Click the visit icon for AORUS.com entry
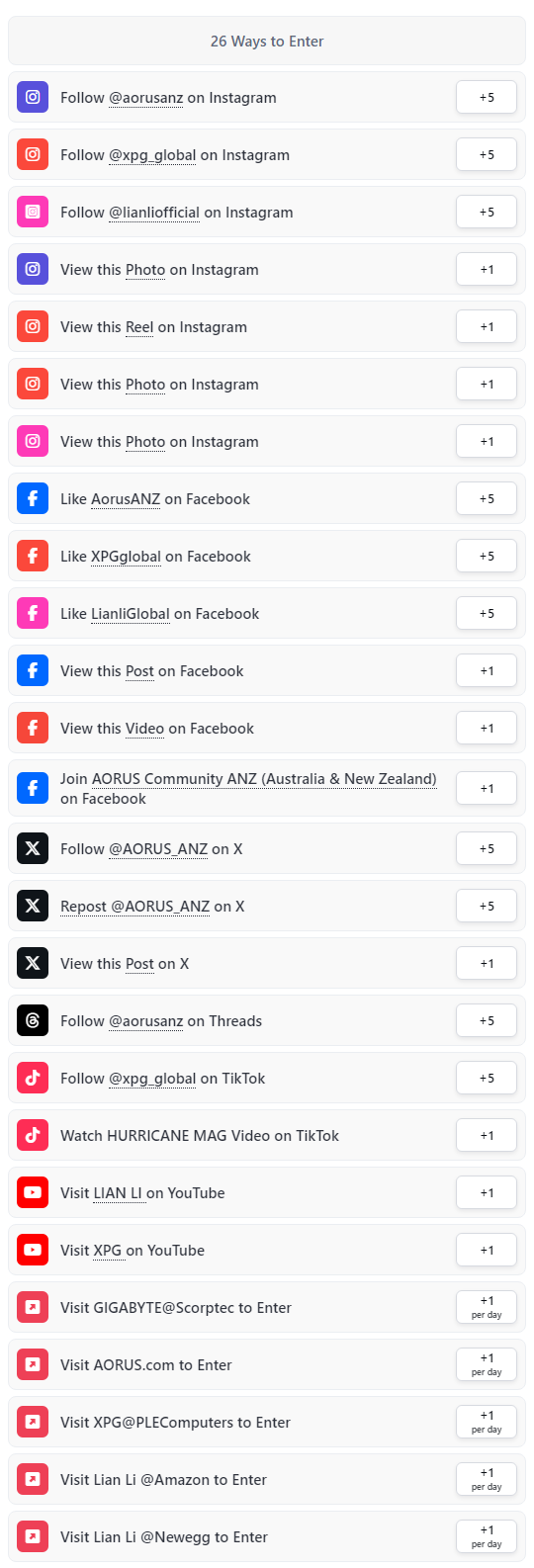This screenshot has width=534, height=1568. click(x=33, y=1364)
